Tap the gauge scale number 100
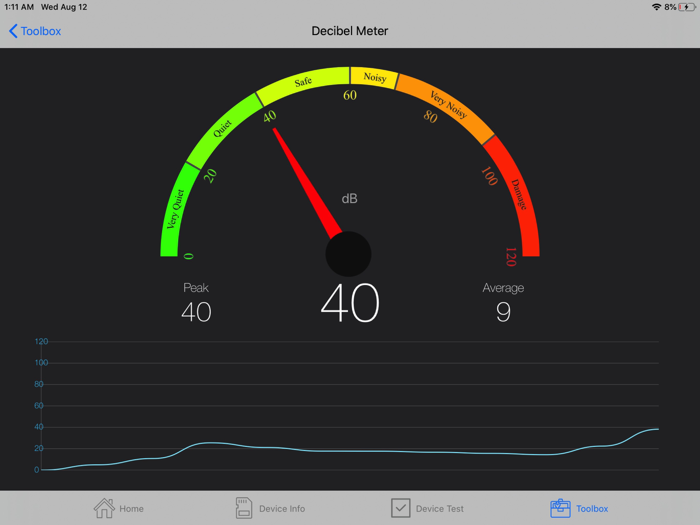The image size is (700, 525). pyautogui.click(x=489, y=176)
